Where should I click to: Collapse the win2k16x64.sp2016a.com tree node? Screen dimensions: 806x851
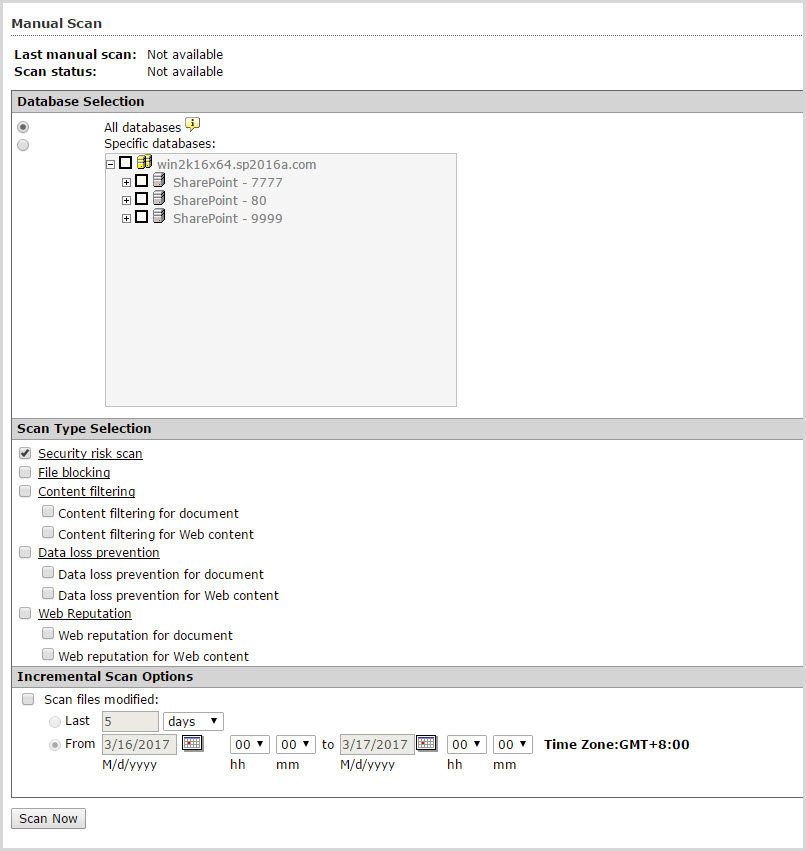110,164
